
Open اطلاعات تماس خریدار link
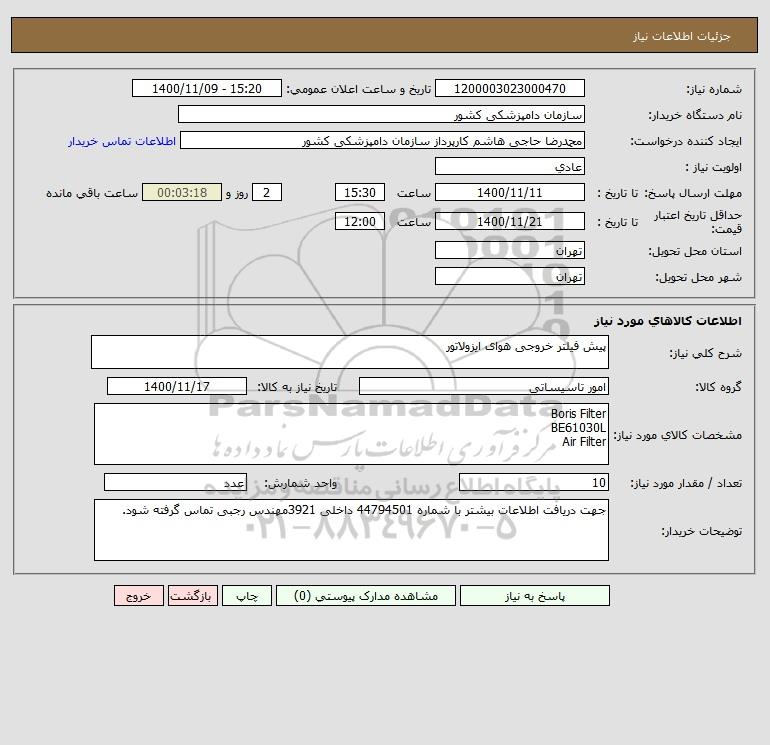(122, 141)
